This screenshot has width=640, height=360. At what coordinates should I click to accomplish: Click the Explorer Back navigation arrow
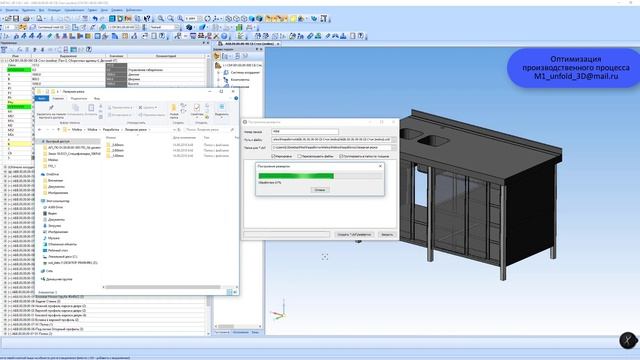point(40,129)
